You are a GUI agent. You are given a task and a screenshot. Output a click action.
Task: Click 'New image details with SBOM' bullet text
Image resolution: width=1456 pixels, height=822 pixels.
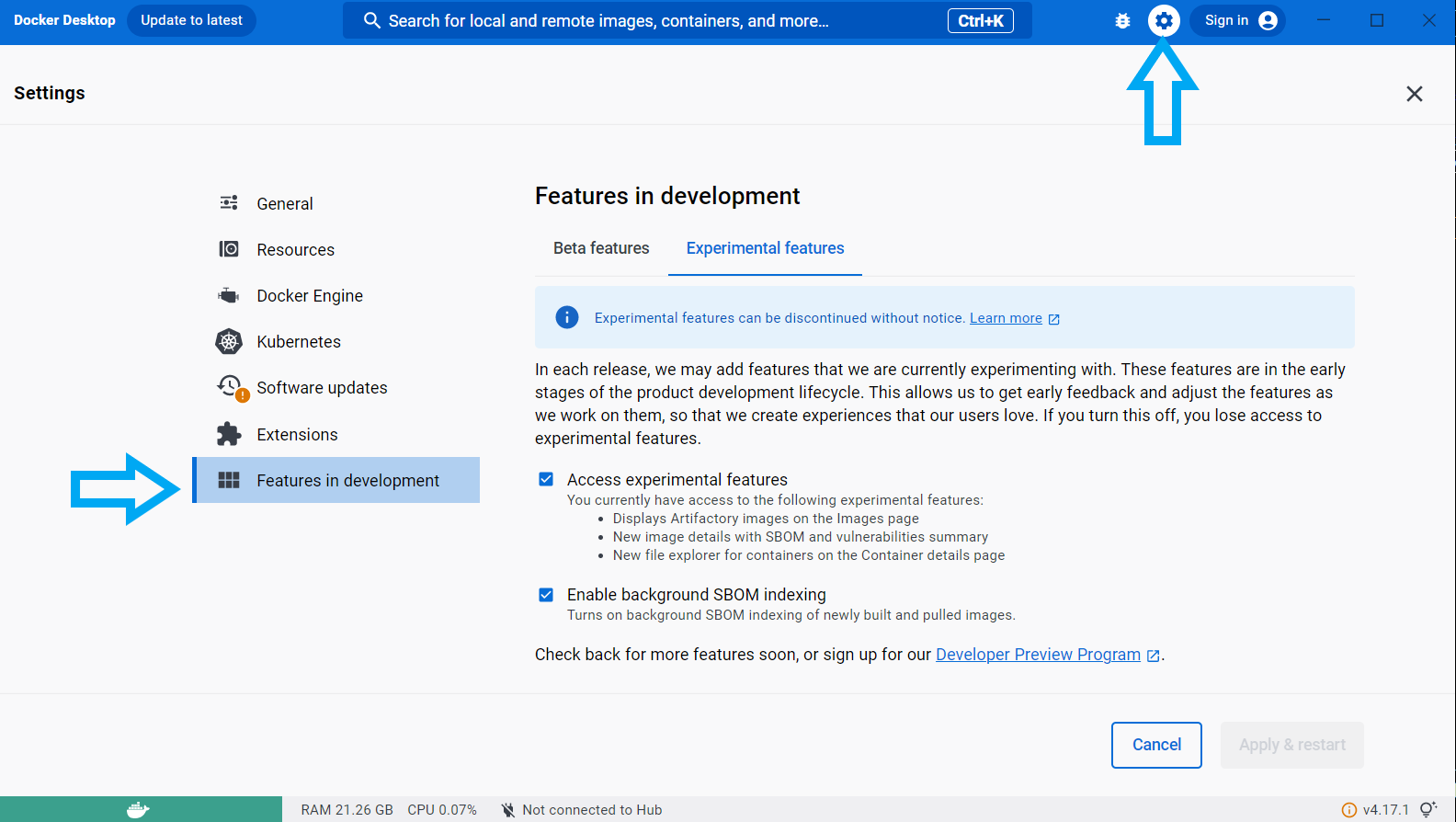(801, 537)
